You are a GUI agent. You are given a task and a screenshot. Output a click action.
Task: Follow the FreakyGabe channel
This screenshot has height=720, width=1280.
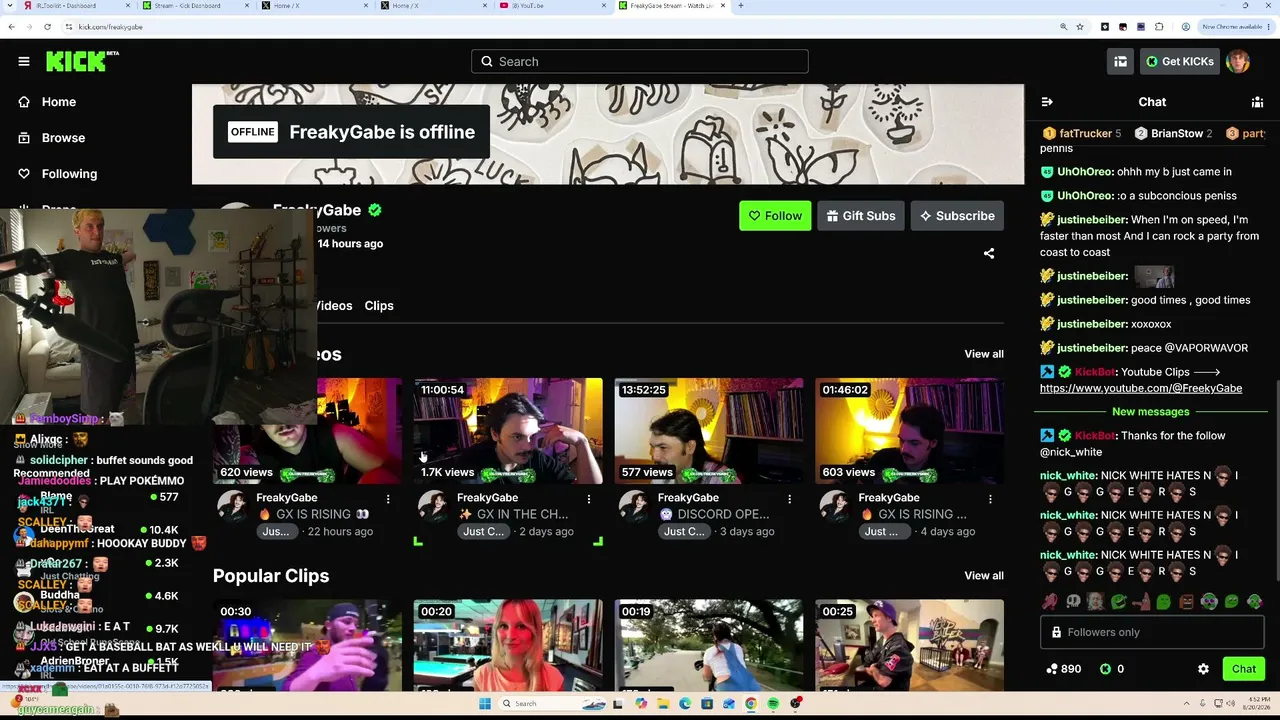coord(775,216)
